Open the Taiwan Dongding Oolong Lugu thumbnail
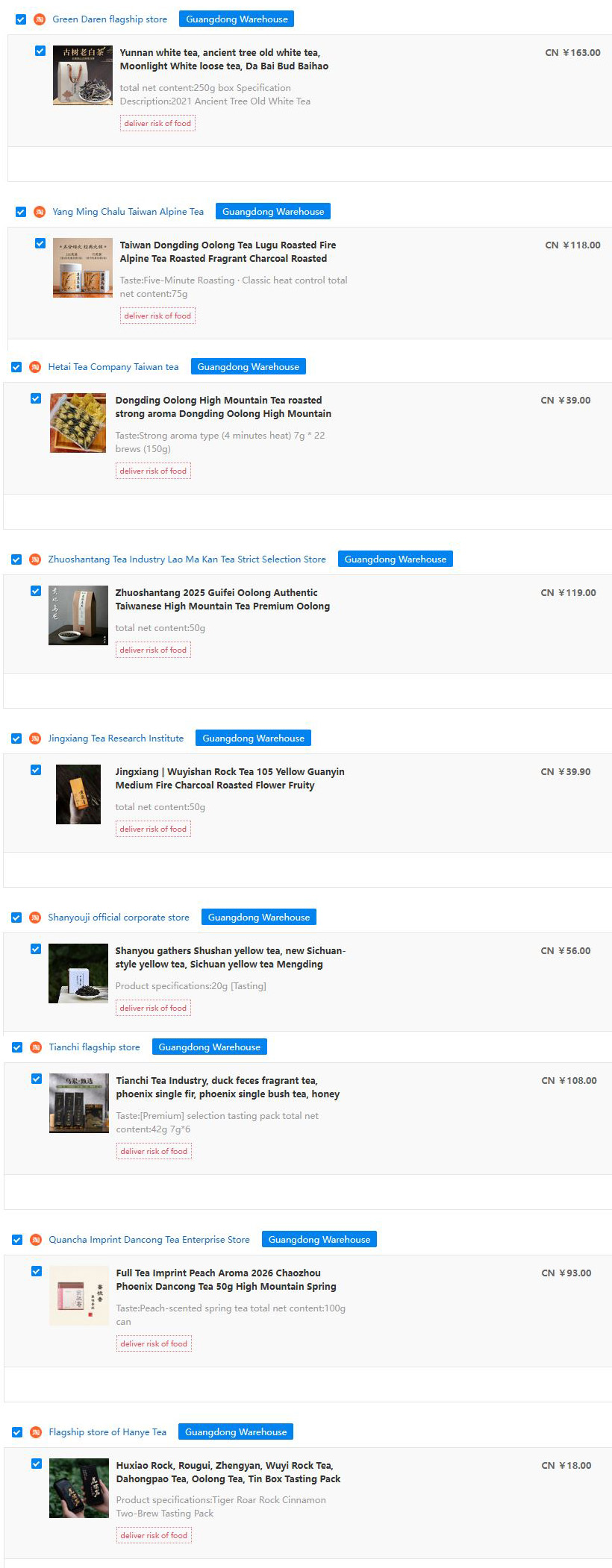 tap(83, 268)
